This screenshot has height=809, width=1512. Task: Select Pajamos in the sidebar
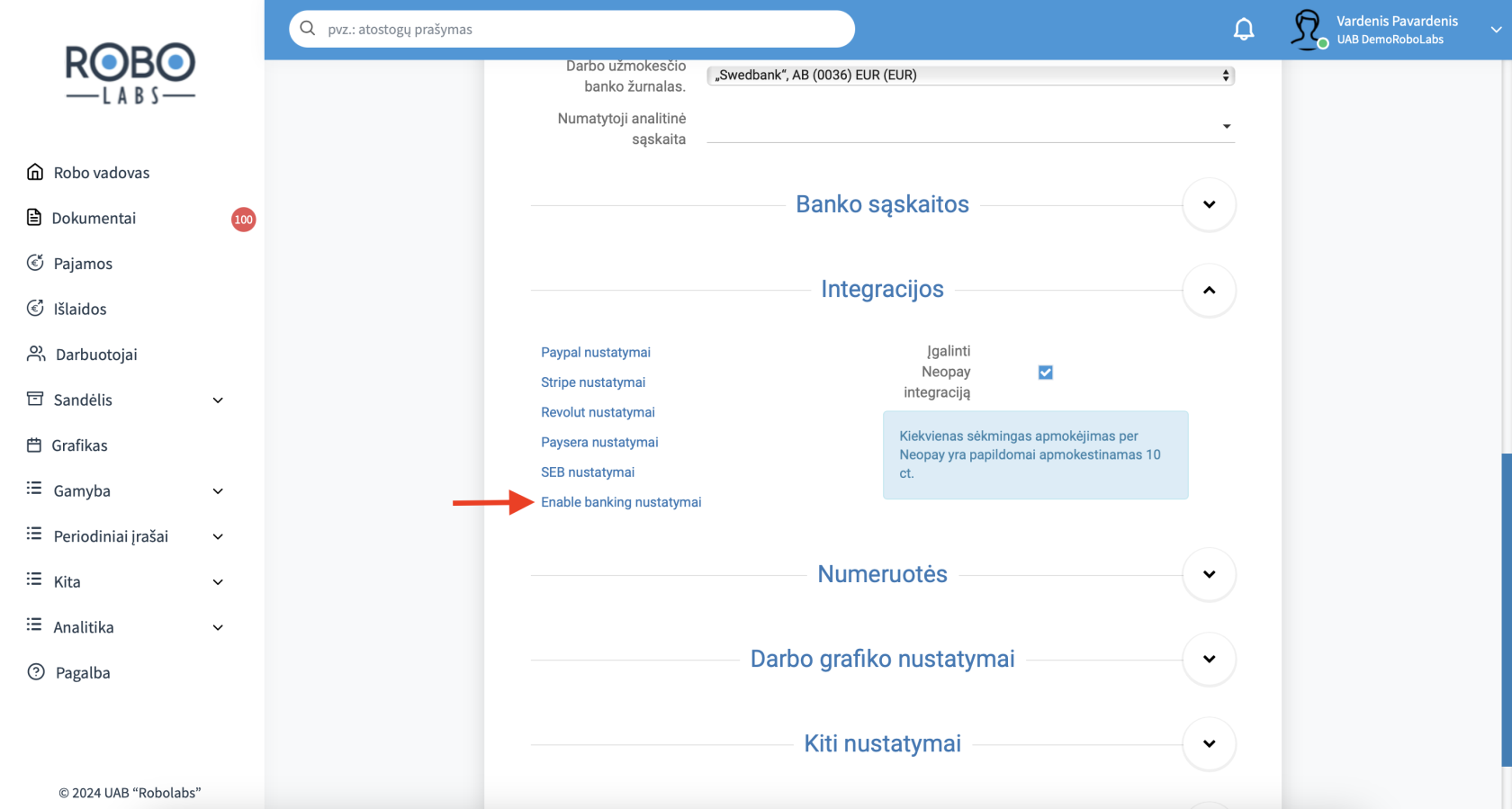[x=83, y=264]
